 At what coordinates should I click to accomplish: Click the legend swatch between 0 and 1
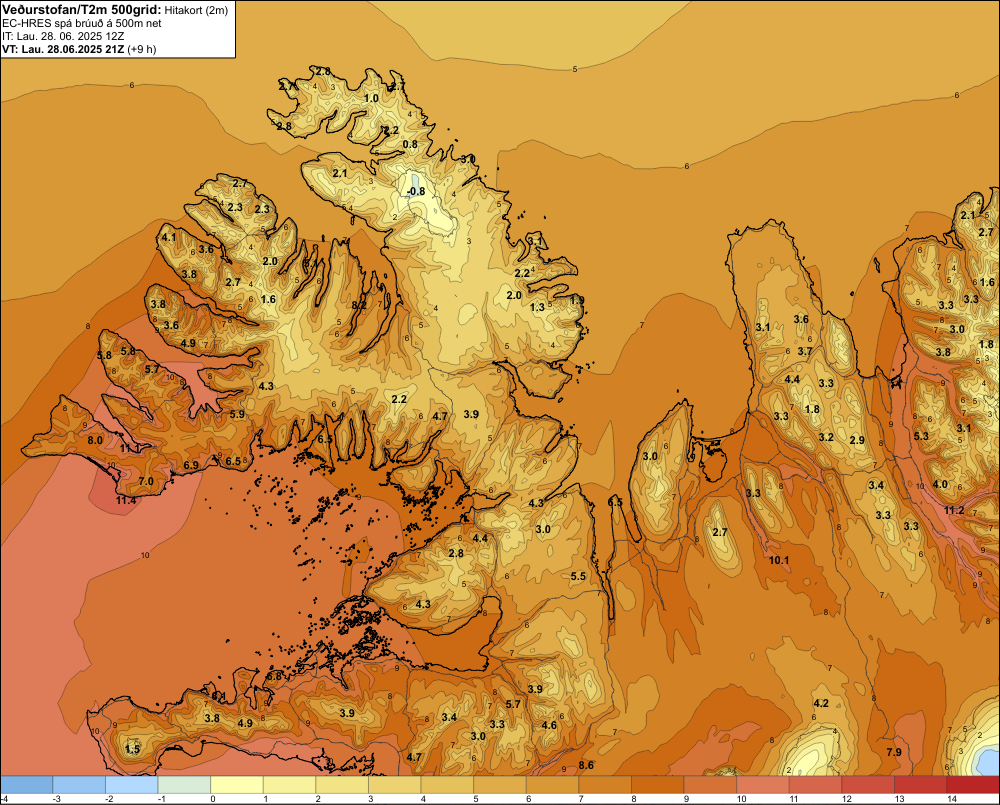click(237, 785)
